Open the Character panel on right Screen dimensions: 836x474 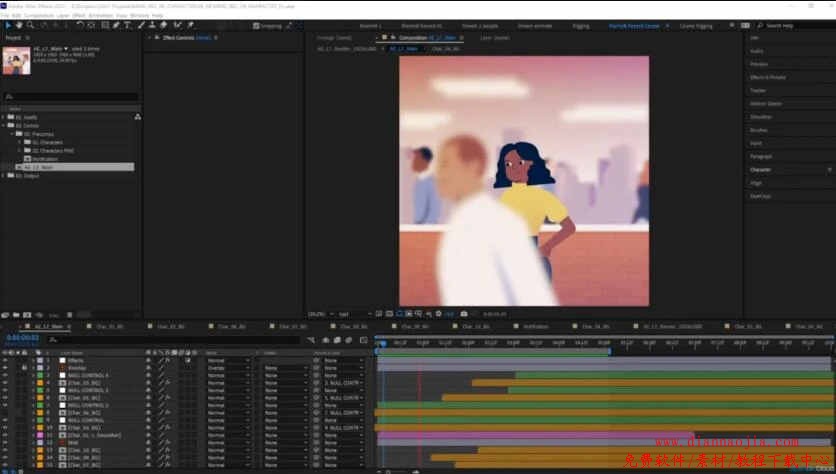point(762,169)
